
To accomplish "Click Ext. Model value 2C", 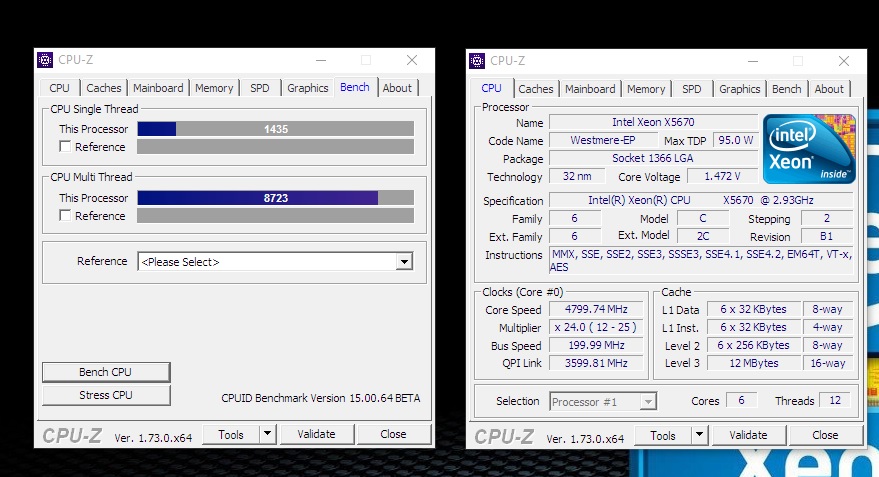I will 703,237.
